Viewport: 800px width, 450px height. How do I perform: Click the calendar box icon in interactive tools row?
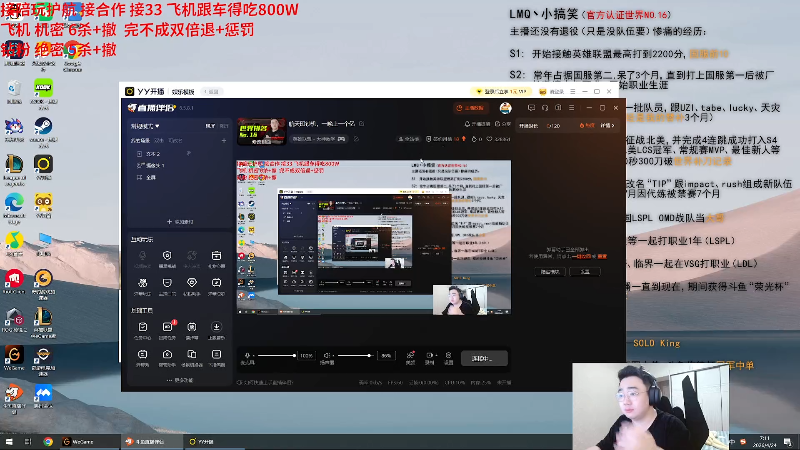(216, 258)
